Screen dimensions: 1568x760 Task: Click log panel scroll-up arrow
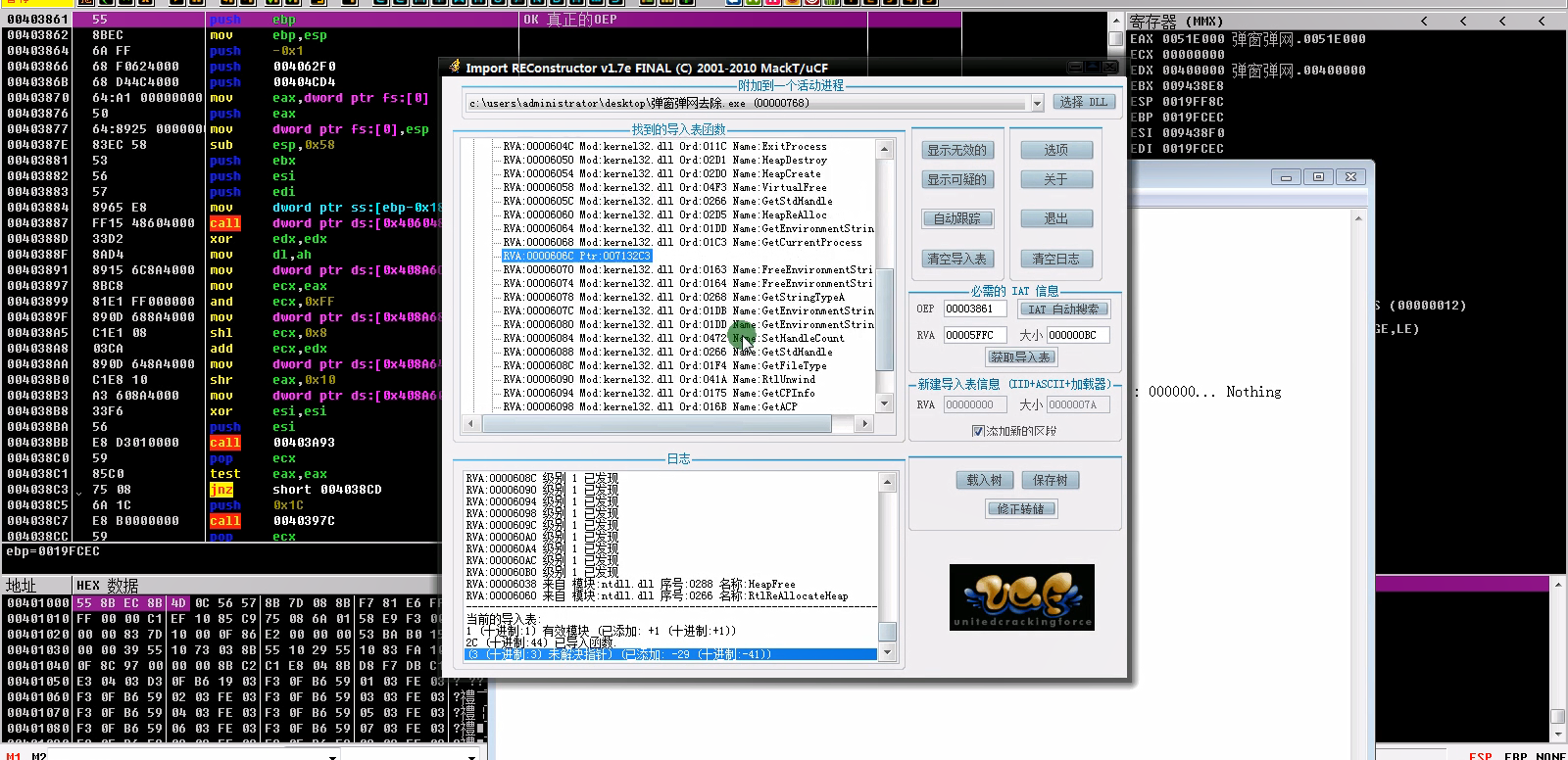887,482
